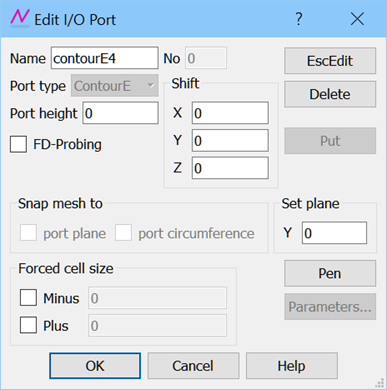The height and width of the screenshot is (390, 387).
Task: Click the EscEdit button
Action: [330, 61]
